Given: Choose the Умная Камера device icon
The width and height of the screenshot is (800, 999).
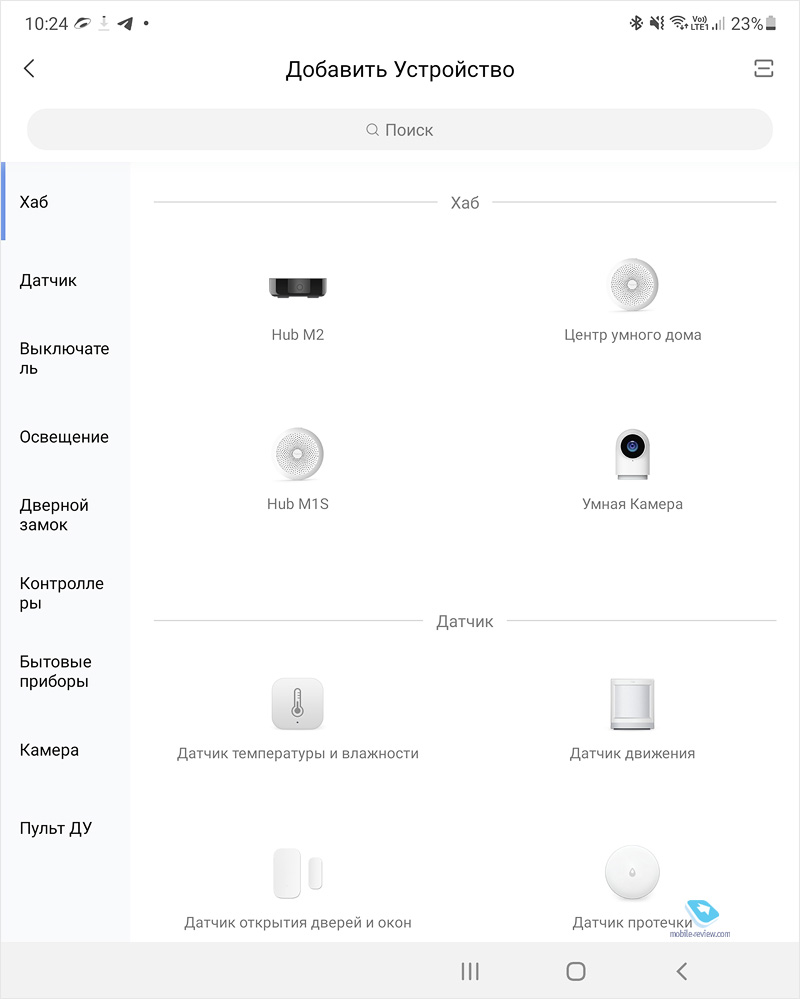Looking at the screenshot, I should coord(632,454).
